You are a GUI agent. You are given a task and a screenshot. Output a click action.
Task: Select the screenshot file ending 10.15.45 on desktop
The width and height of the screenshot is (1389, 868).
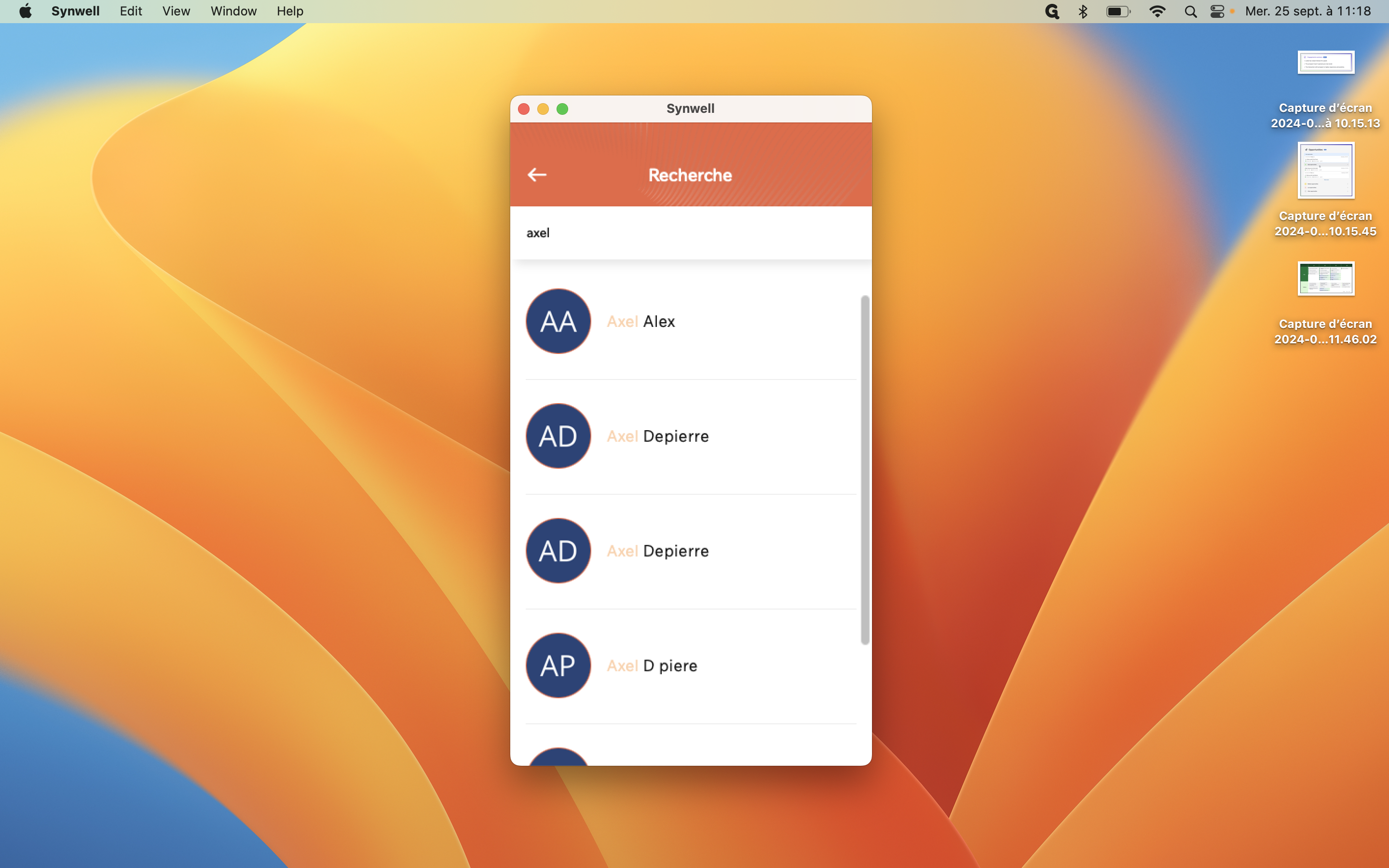tap(1325, 190)
